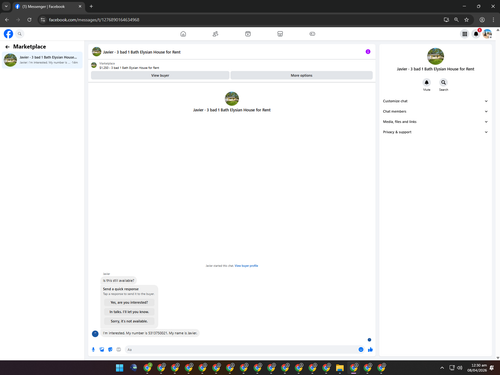This screenshot has height=375, width=500.
Task: Open the Windows Start button
Action: 119,368
